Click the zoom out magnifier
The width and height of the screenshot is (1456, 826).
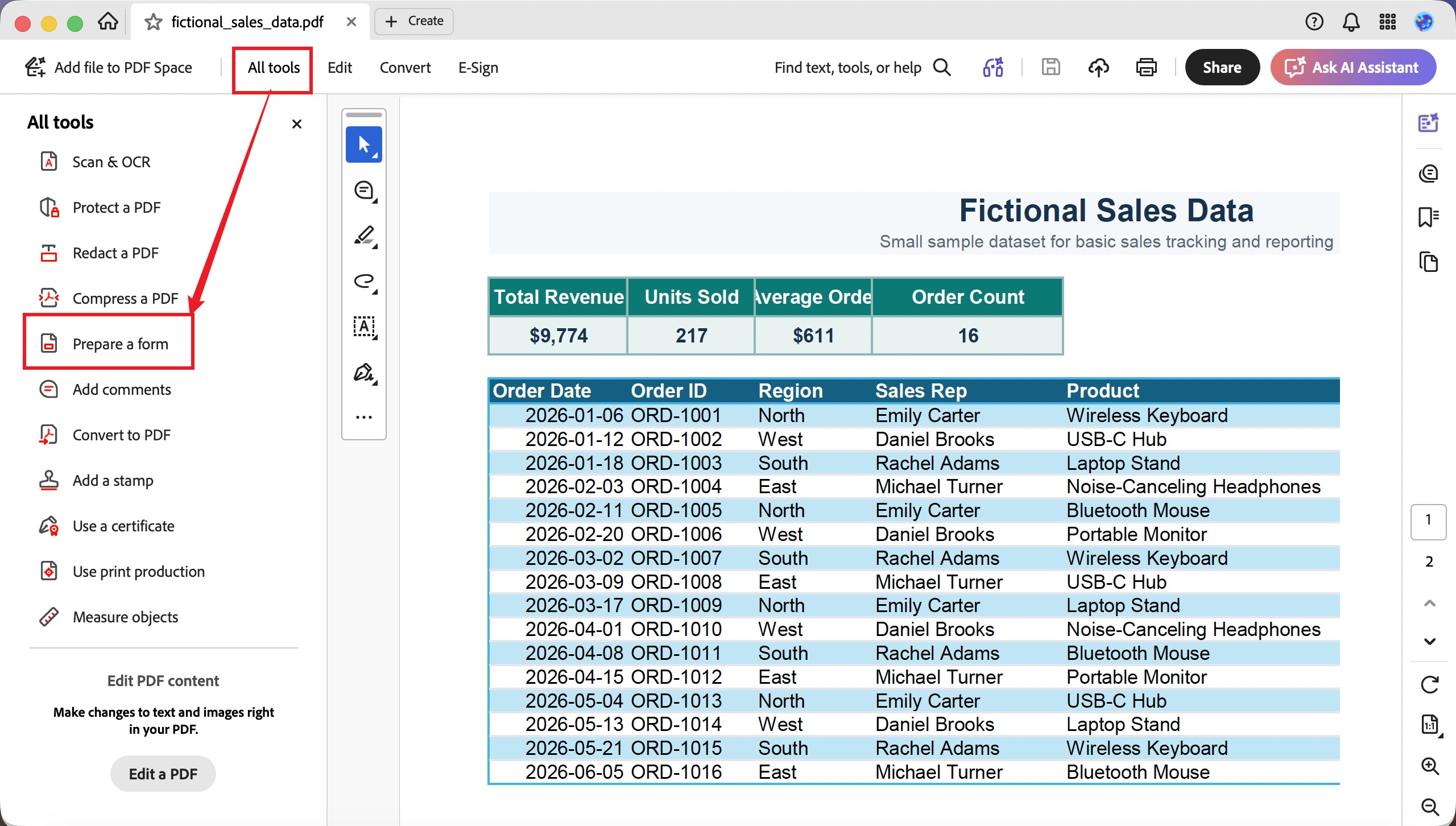click(x=1429, y=807)
